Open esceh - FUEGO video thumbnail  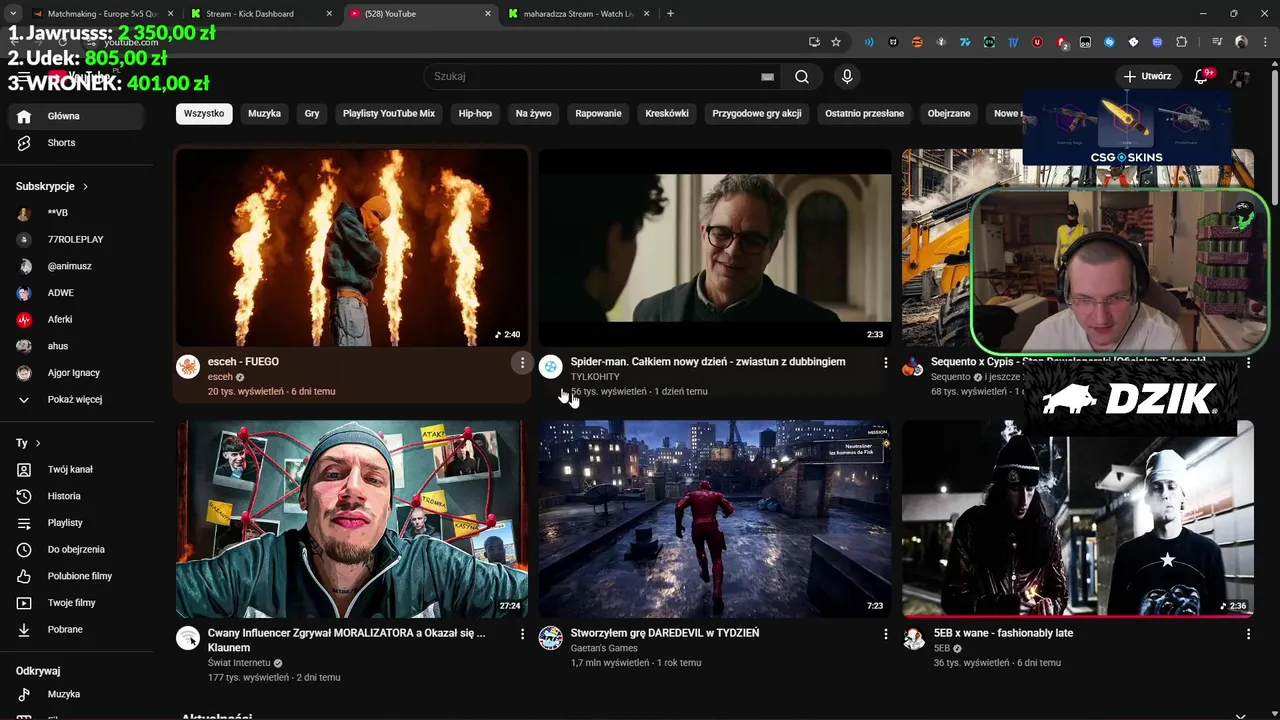click(352, 247)
